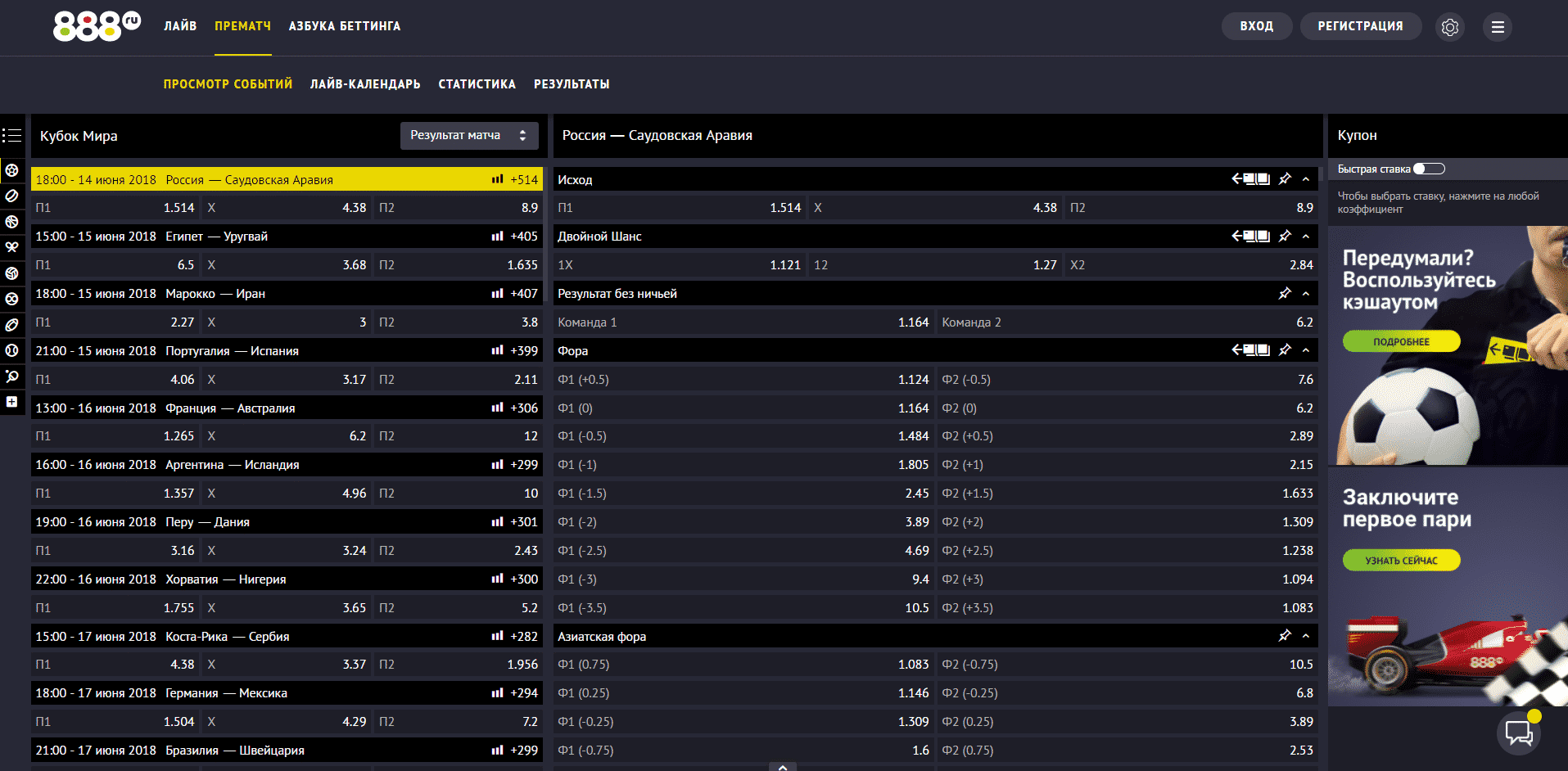Collapse the Исход market section

pyautogui.click(x=1306, y=179)
